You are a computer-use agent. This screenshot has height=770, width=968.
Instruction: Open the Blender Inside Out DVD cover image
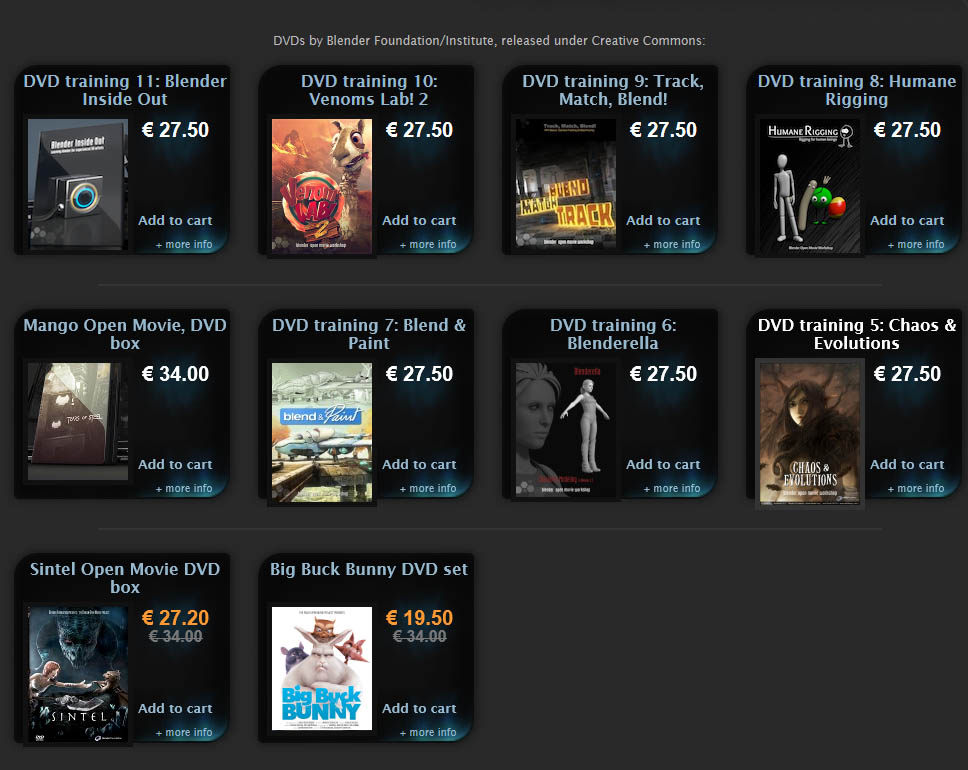point(78,185)
